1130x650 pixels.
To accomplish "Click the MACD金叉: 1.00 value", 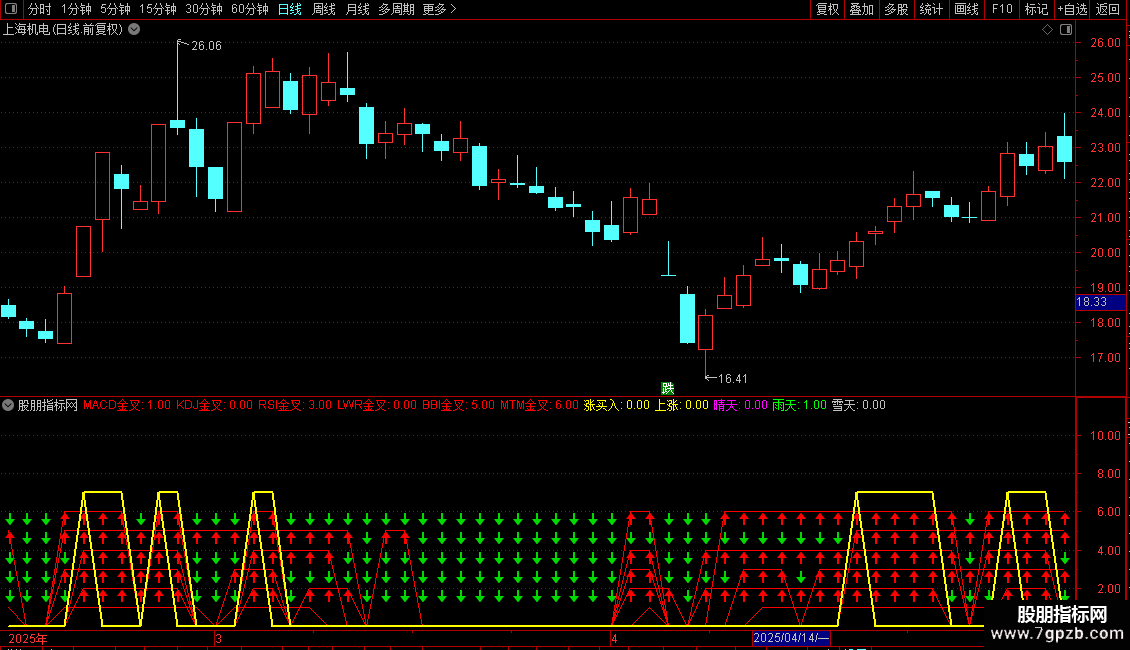I will pos(127,405).
